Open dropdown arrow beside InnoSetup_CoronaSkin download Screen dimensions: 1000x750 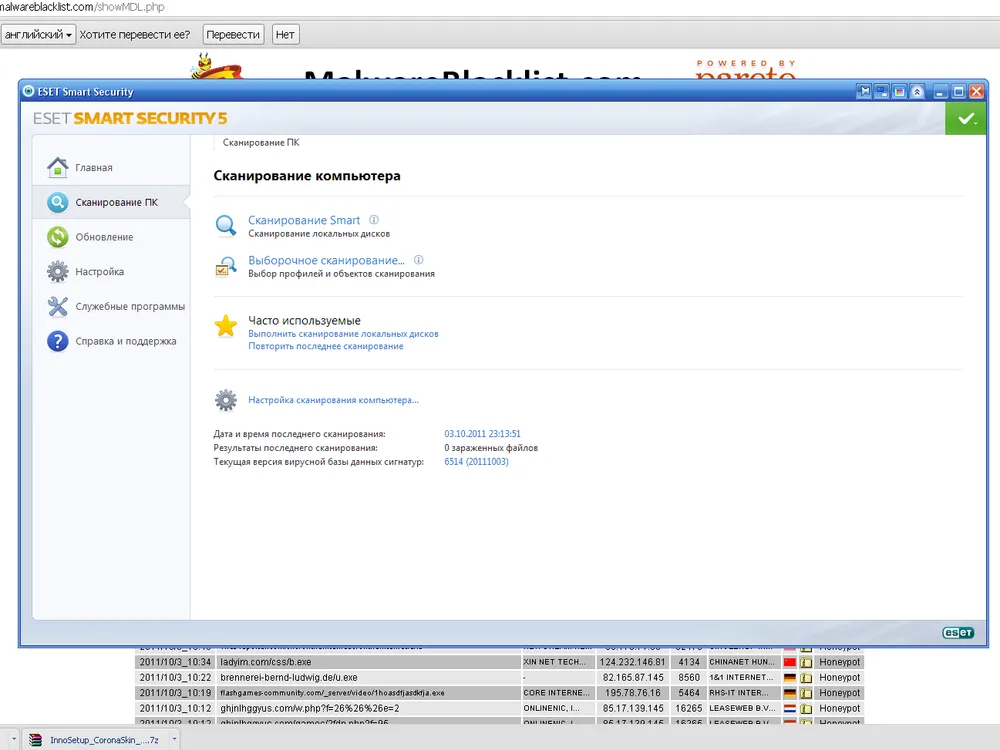click(x=176, y=740)
